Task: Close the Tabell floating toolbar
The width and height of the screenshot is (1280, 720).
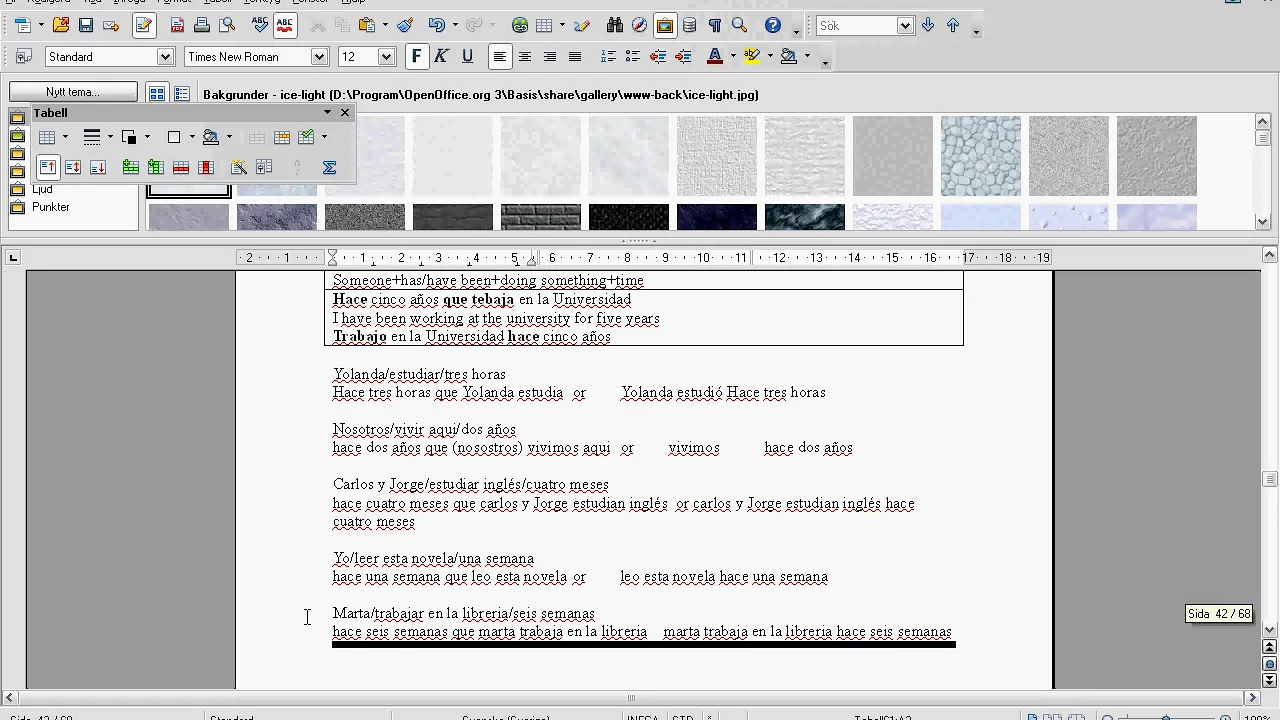Action: pyautogui.click(x=345, y=113)
